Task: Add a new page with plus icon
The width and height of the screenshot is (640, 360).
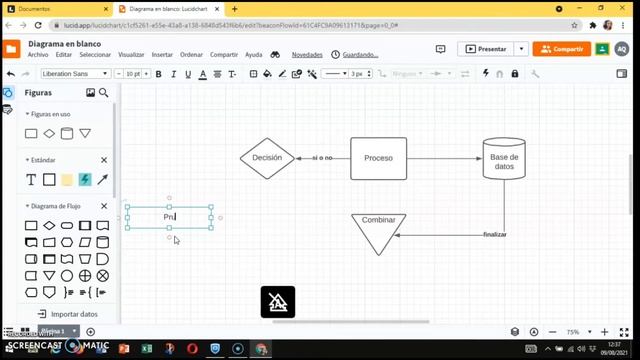Action: 91,332
